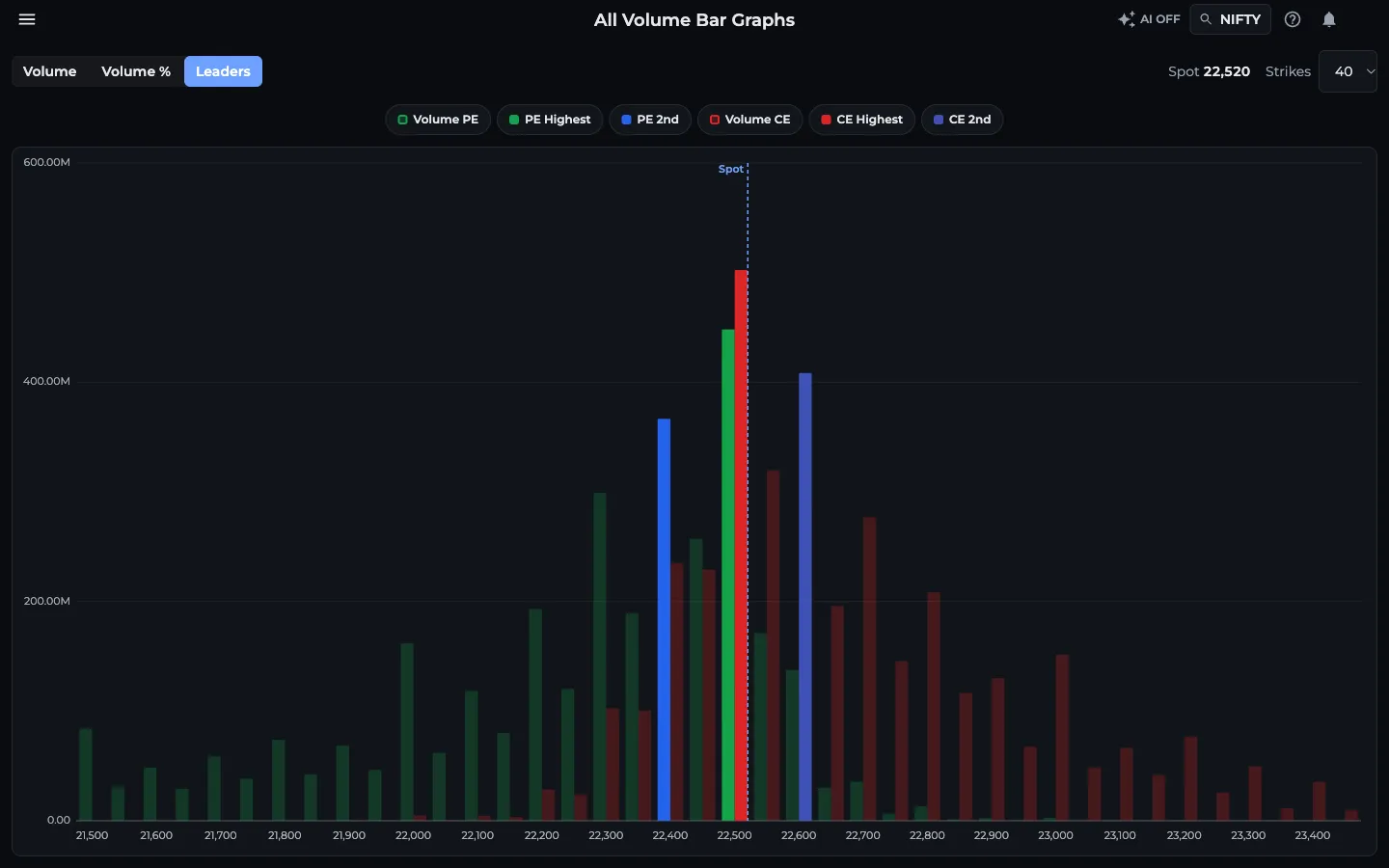Click the 22,000 strike axis label

[413, 835]
